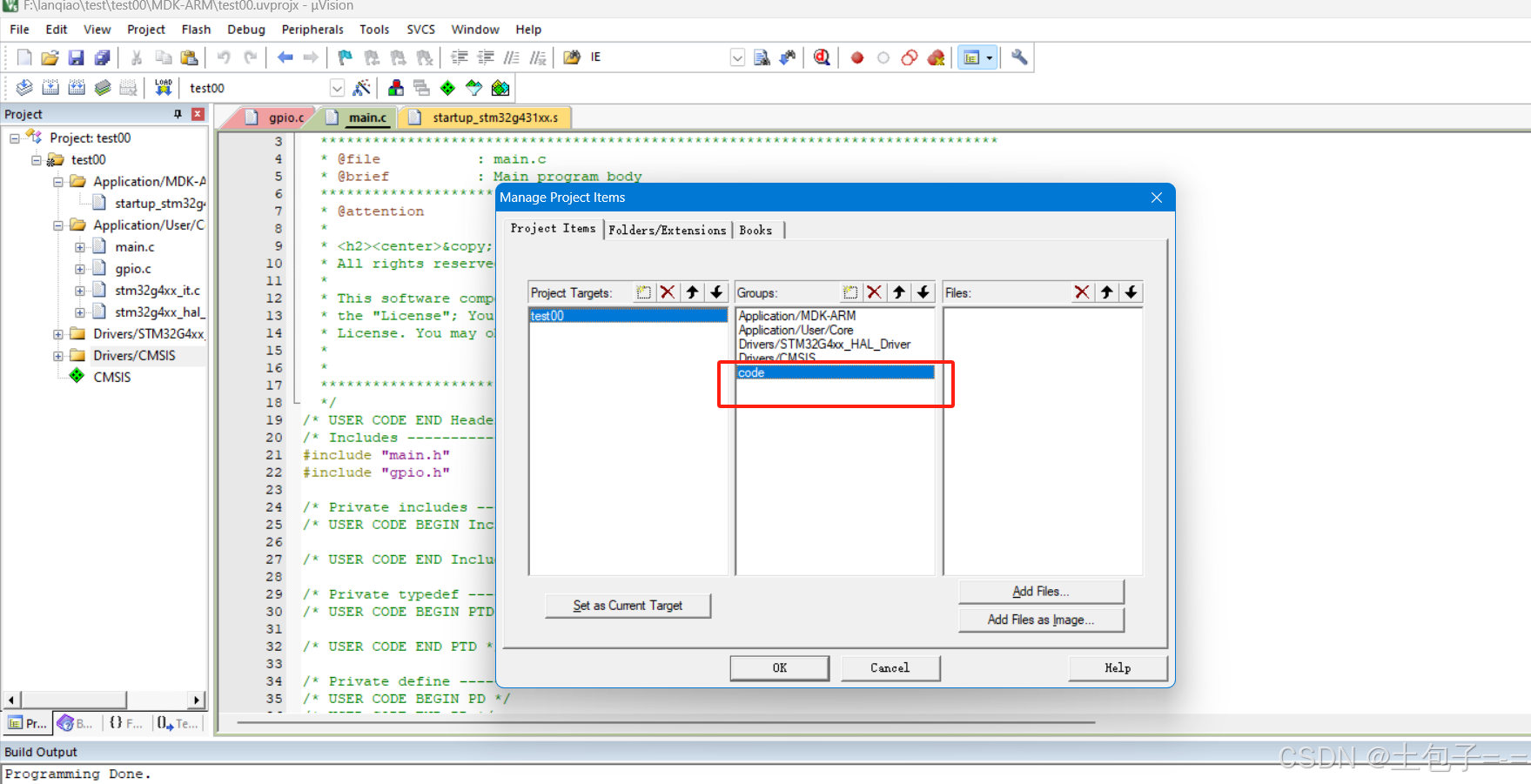The image size is (1531, 784).
Task: Kill all breakpoints icon
Action: click(936, 57)
